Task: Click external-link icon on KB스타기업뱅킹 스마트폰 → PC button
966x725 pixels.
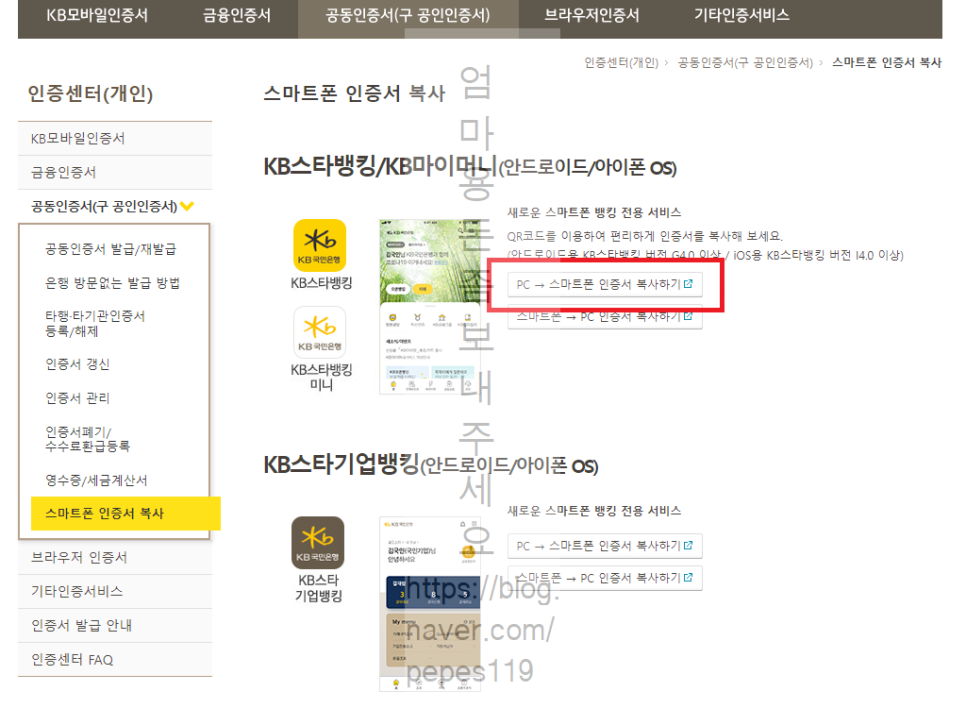Action: tap(688, 577)
